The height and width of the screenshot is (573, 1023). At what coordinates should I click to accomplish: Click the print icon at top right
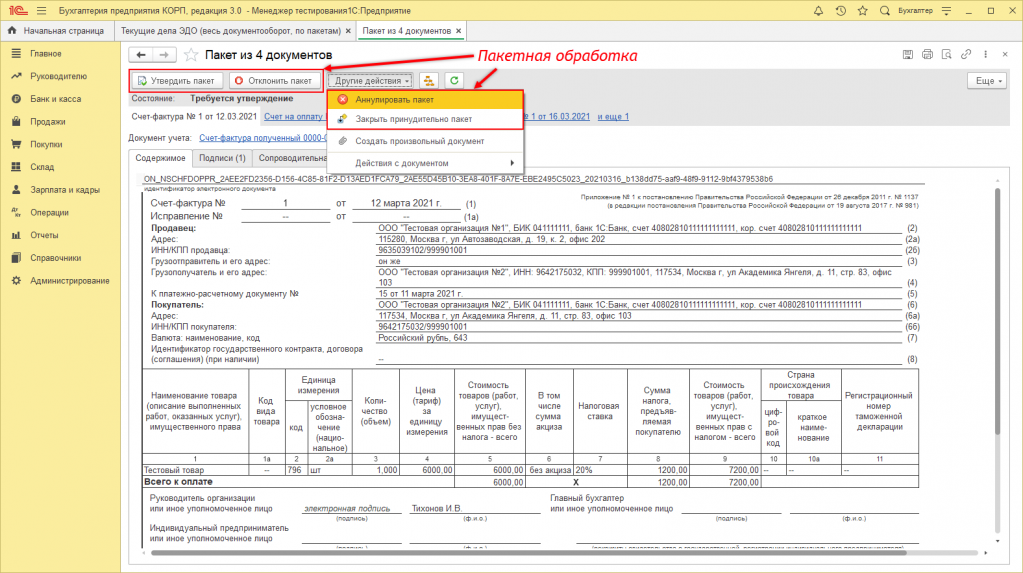pyautogui.click(x=927, y=55)
